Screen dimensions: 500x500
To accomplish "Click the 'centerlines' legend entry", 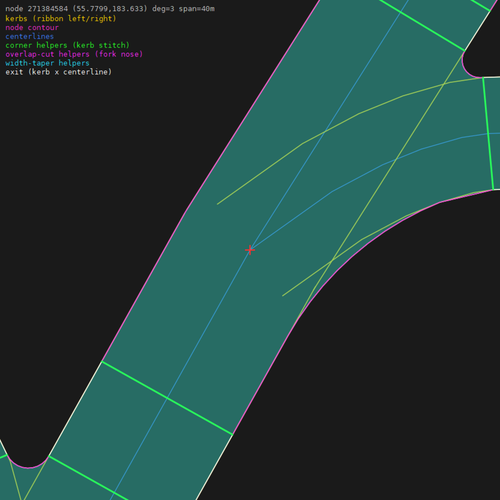I will (30, 36).
